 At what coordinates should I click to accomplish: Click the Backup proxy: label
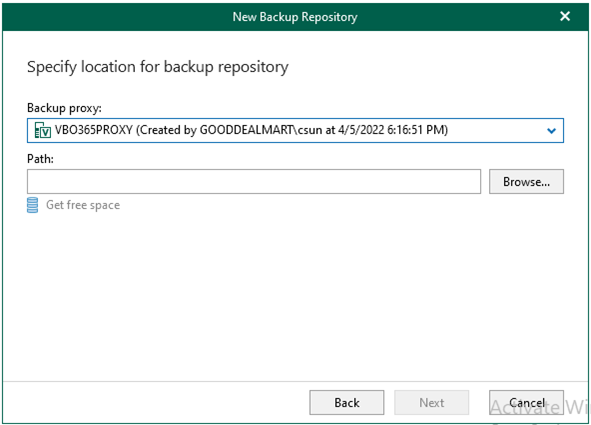coord(64,108)
